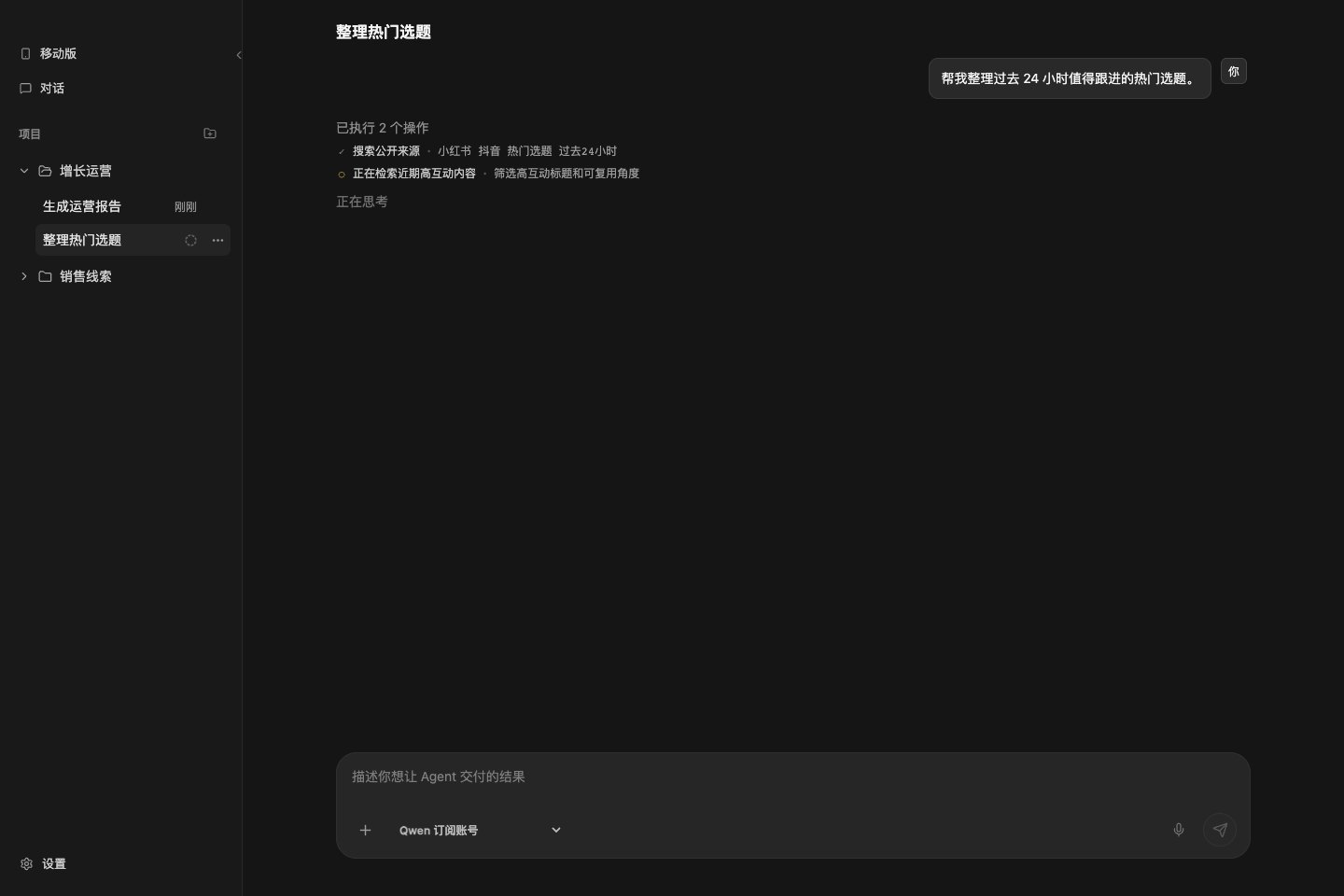Click the microphone voice input icon
Viewport: 1344px width, 896px height.
click(x=1179, y=830)
